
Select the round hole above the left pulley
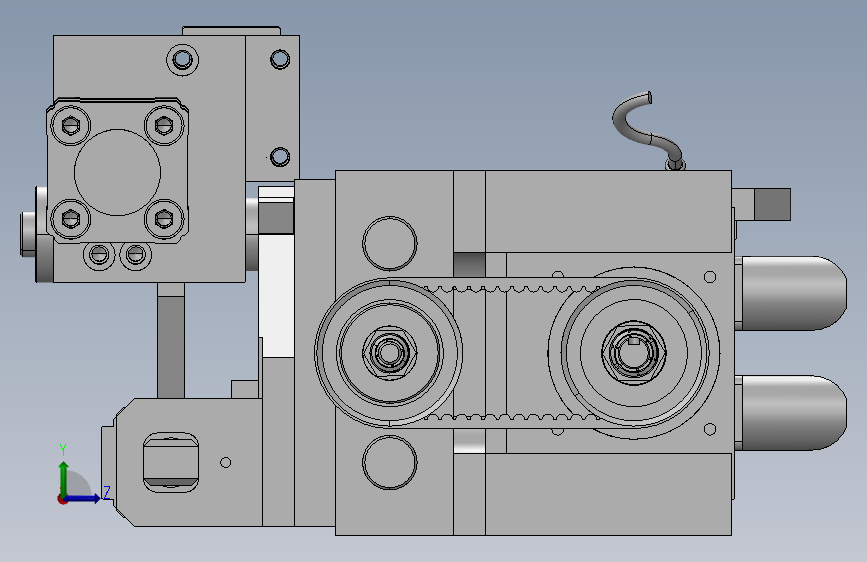[x=390, y=243]
